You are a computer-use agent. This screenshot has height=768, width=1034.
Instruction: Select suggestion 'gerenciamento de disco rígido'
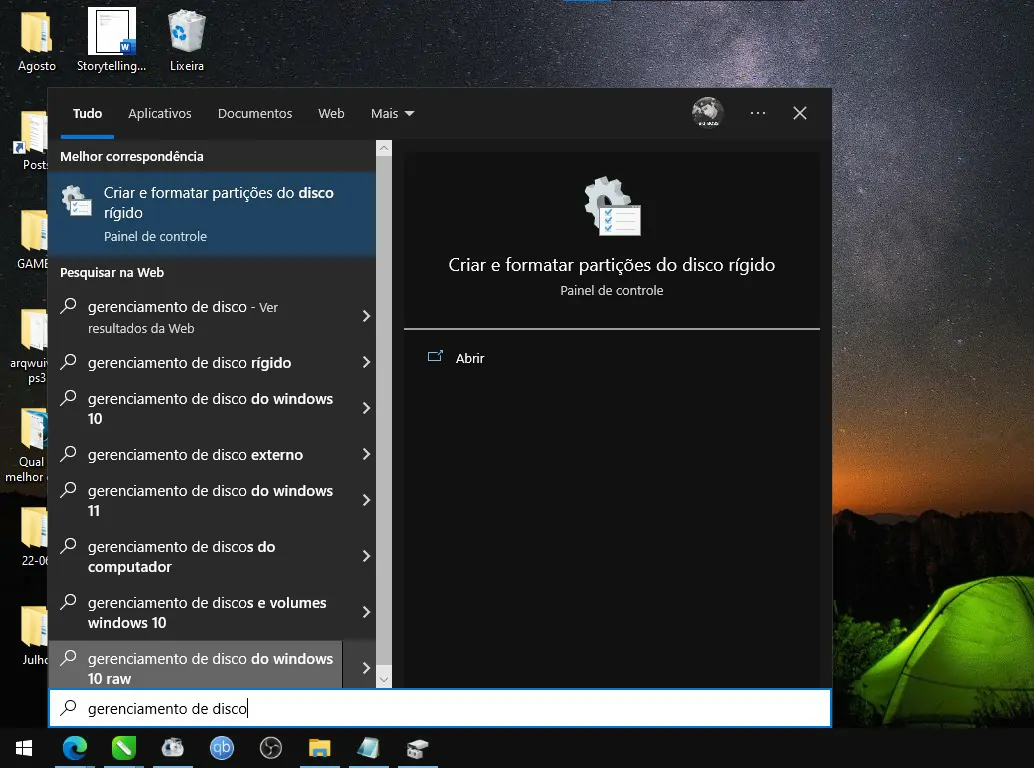(x=197, y=363)
